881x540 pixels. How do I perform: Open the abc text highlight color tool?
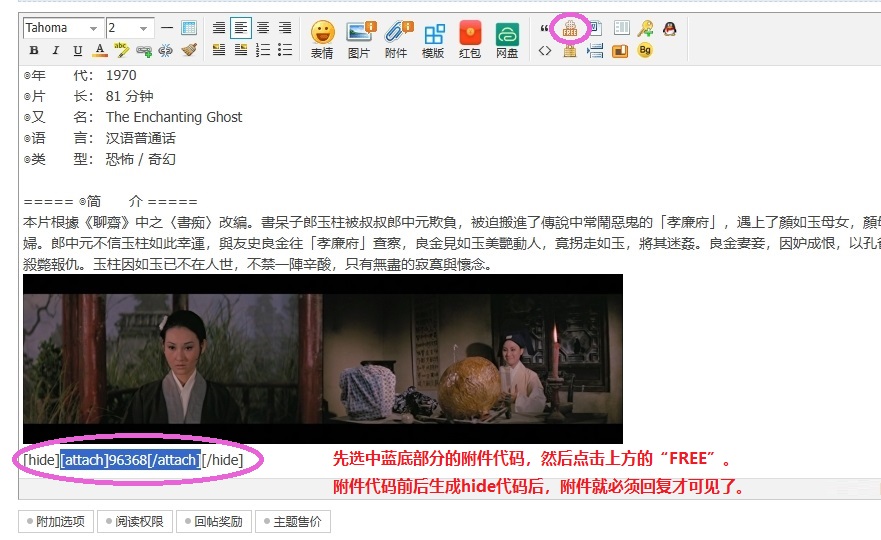(121, 50)
